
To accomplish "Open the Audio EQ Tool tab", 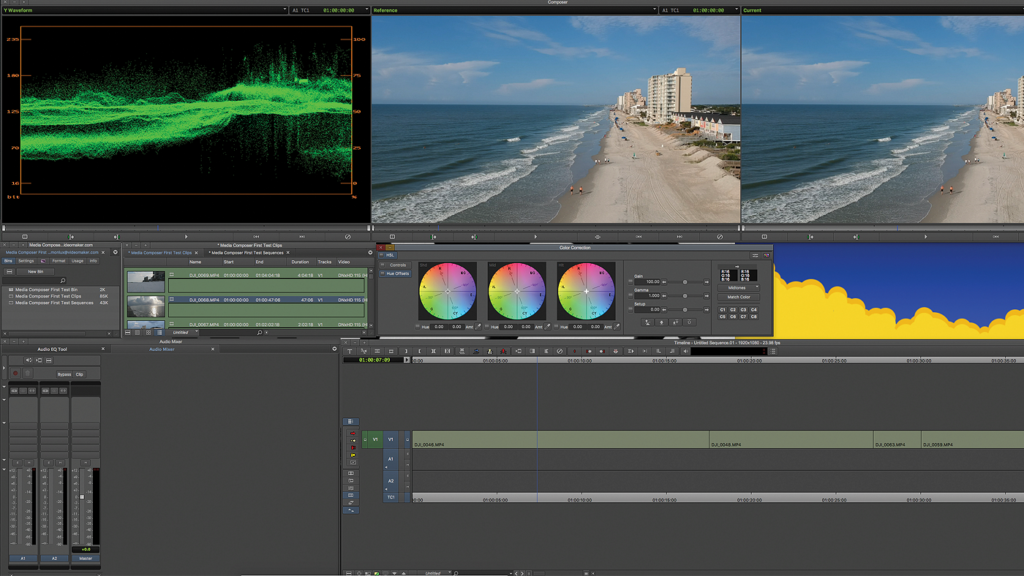I will (52, 349).
